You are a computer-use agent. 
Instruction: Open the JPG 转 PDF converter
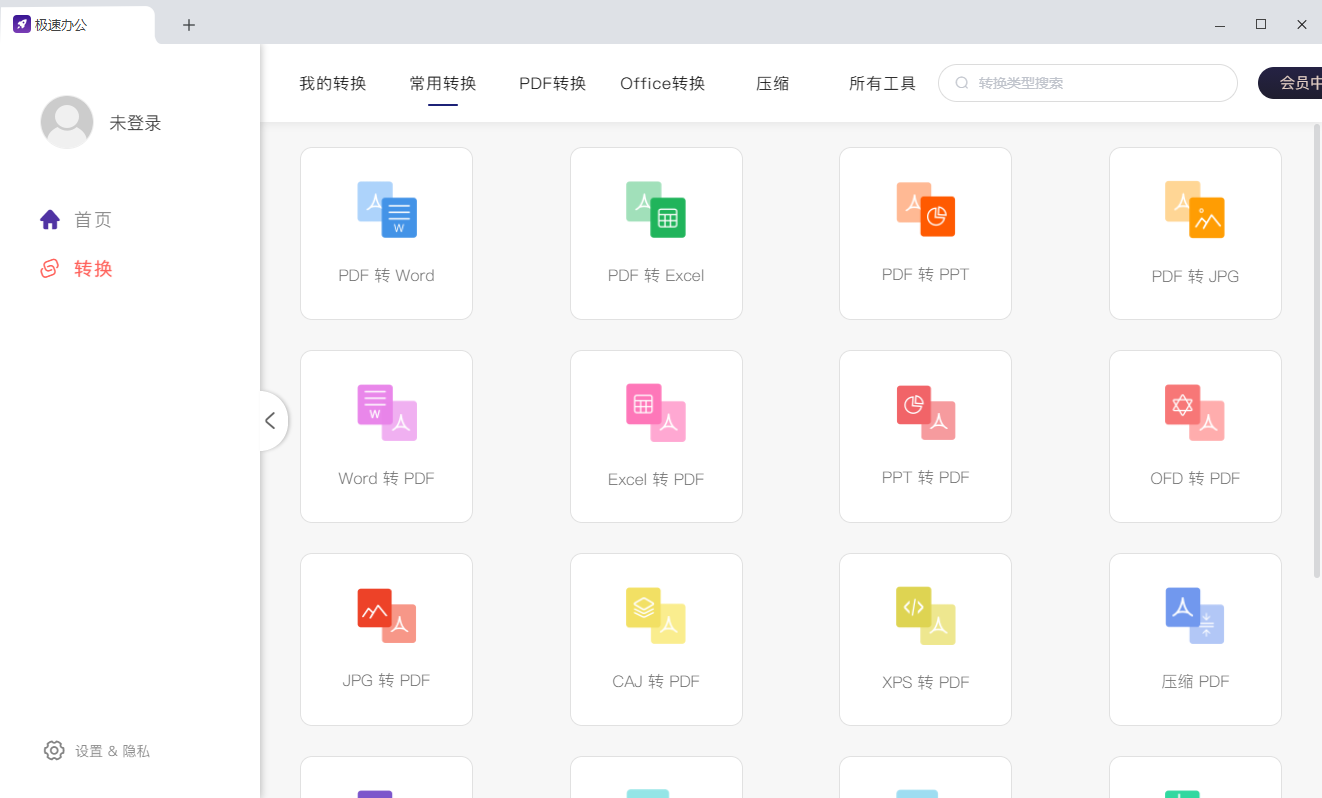386,639
